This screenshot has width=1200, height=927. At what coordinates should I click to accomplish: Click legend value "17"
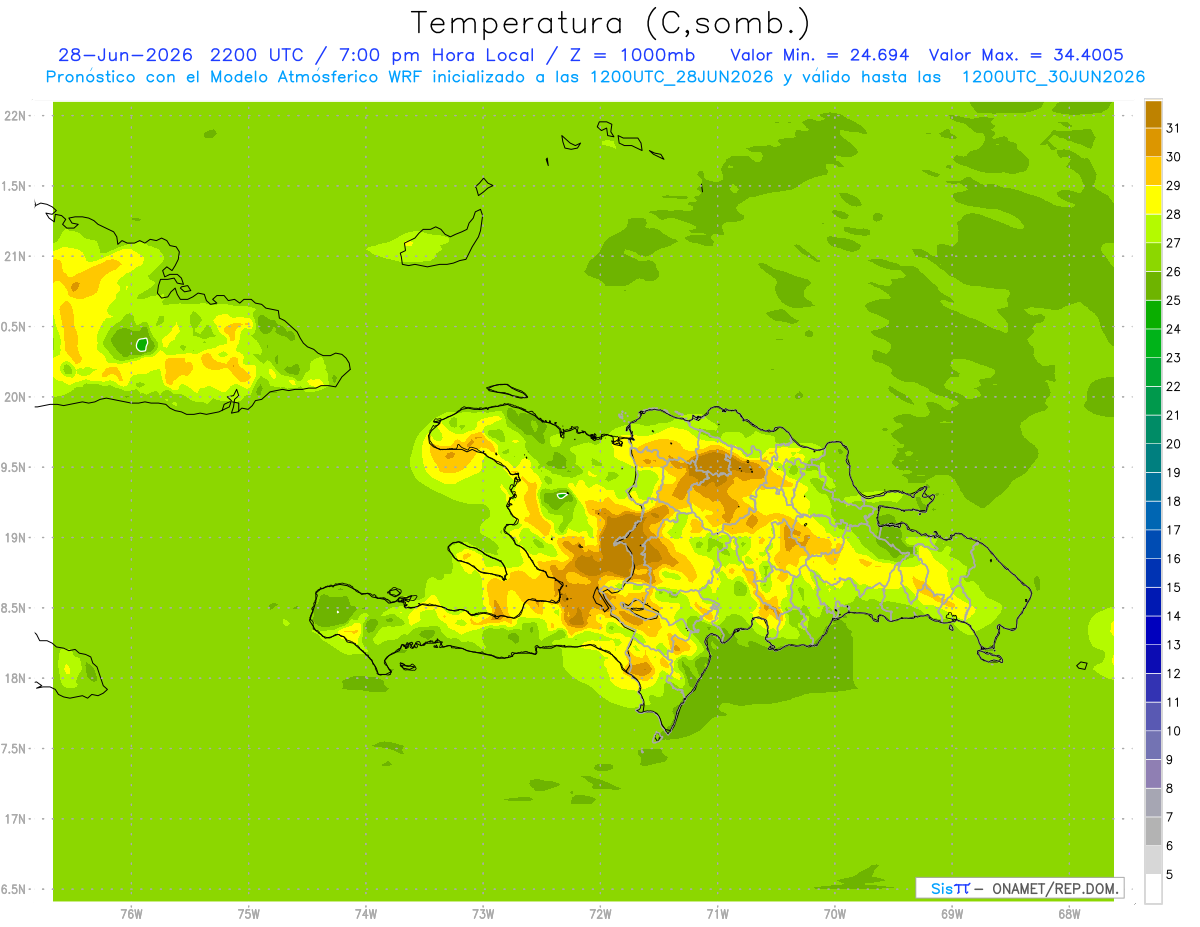pyautogui.click(x=1173, y=530)
